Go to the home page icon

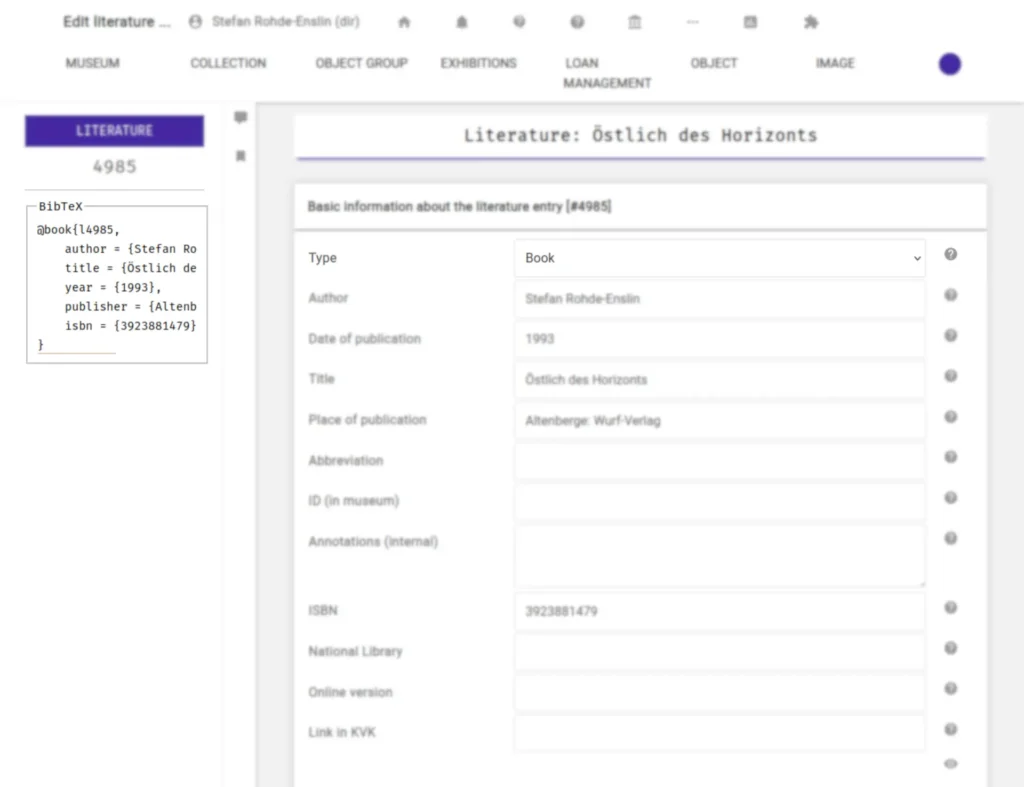point(404,22)
